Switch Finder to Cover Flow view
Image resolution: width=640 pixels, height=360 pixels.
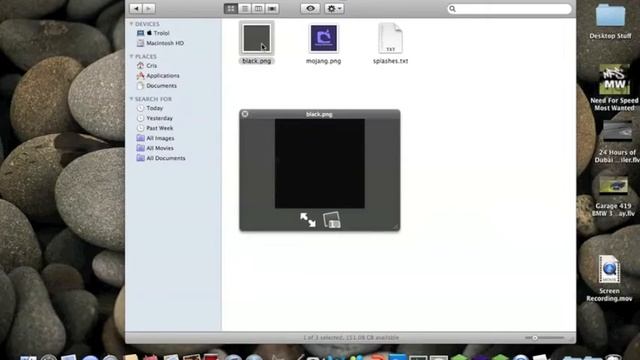(272, 9)
